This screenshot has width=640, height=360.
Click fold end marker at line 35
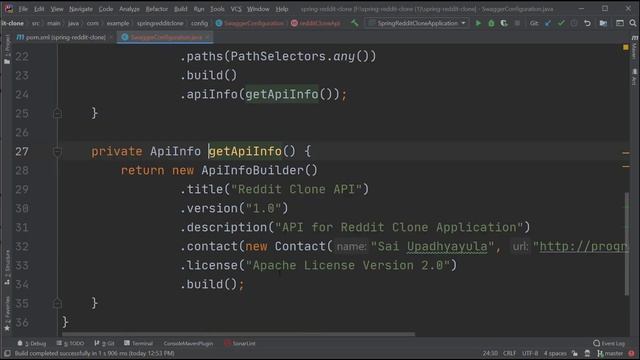tap(57, 303)
